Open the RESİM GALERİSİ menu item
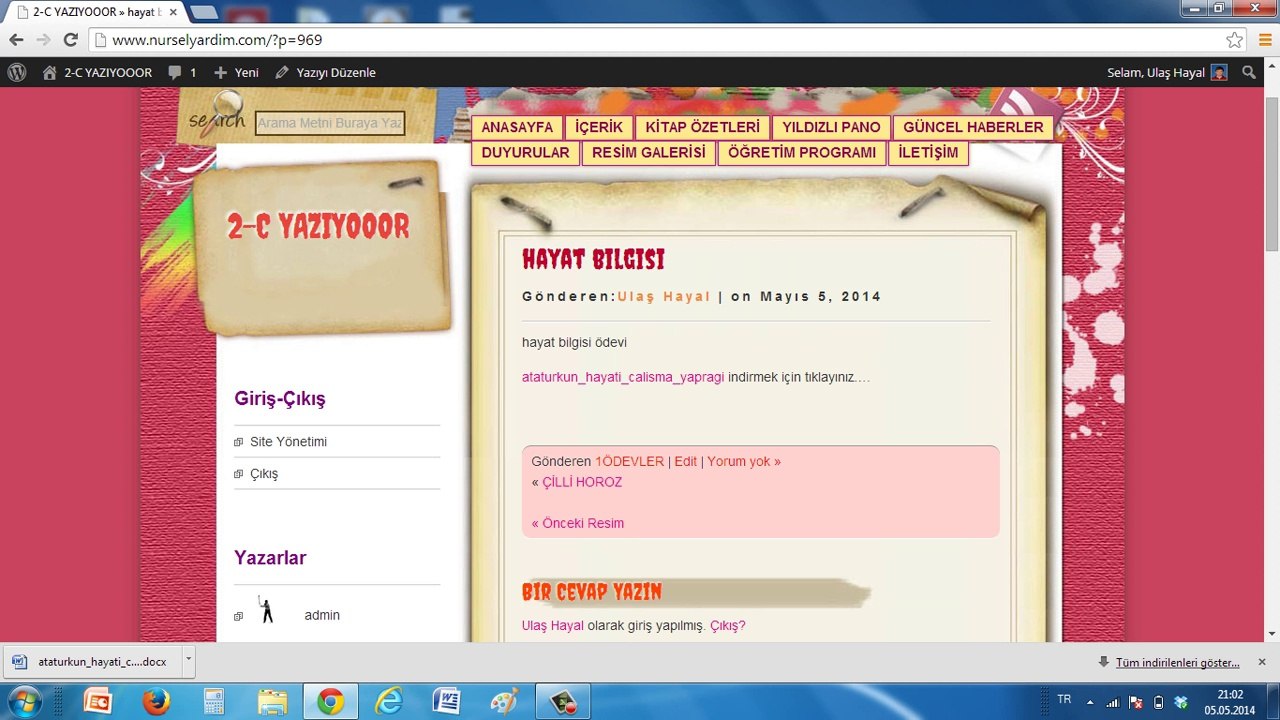 (x=648, y=153)
